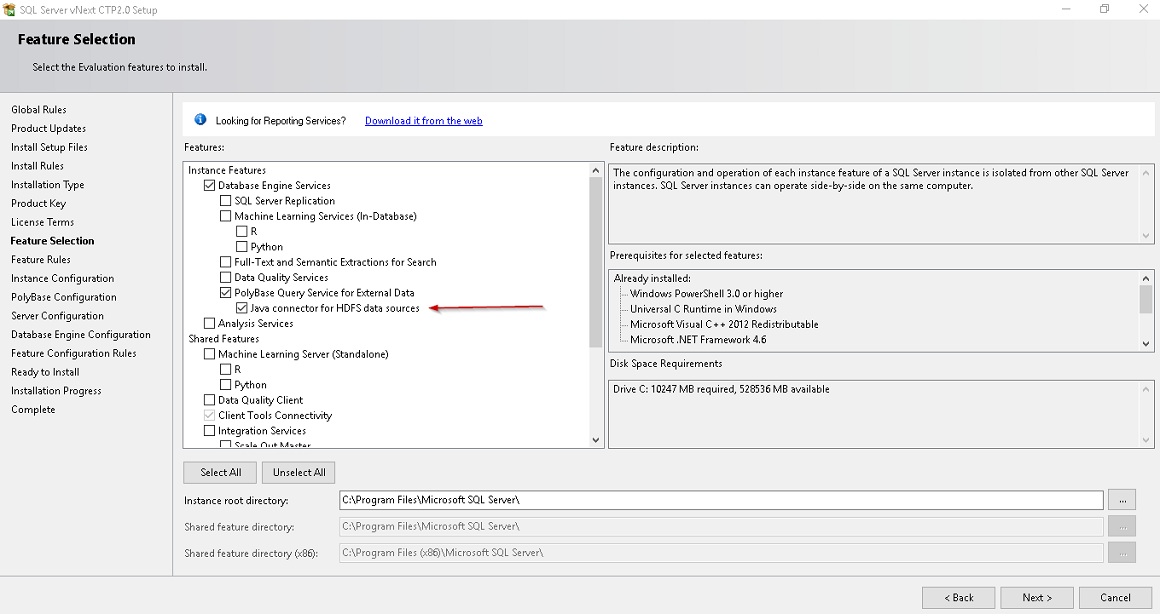1160x614 pixels.
Task: Uncheck Database Engine Services checkbox
Action: [x=209, y=186]
